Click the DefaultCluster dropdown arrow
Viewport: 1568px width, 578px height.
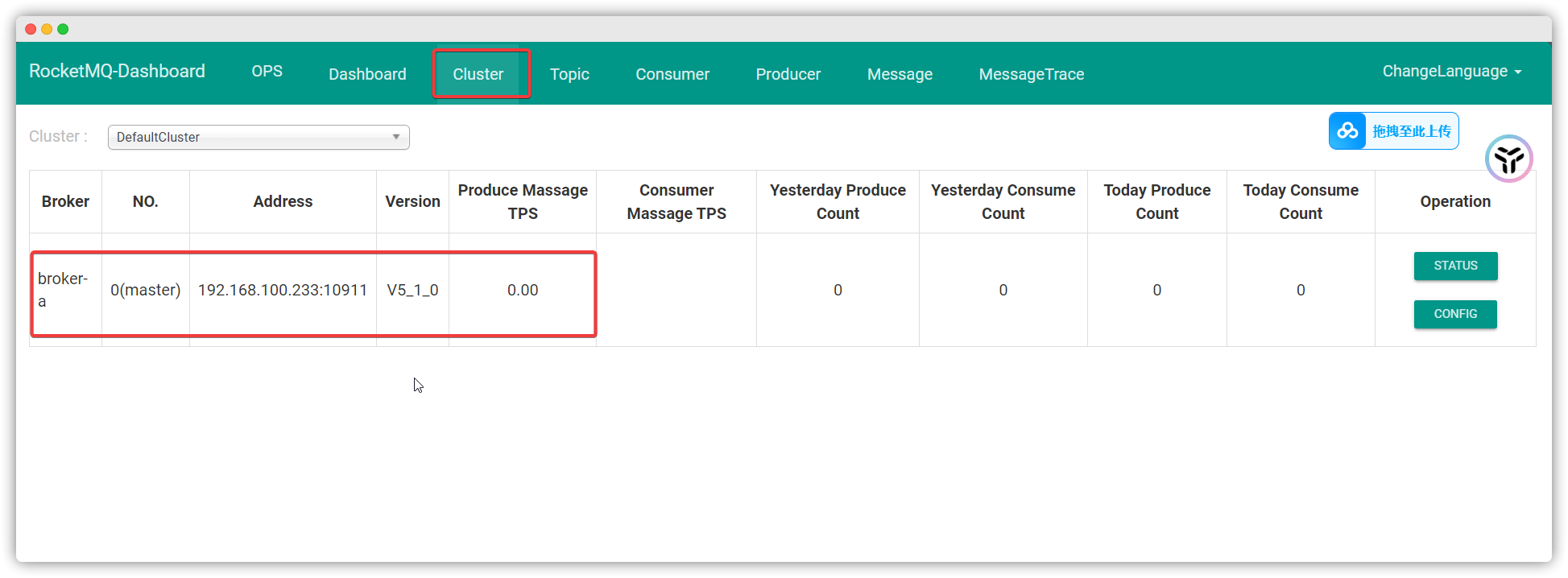[395, 137]
